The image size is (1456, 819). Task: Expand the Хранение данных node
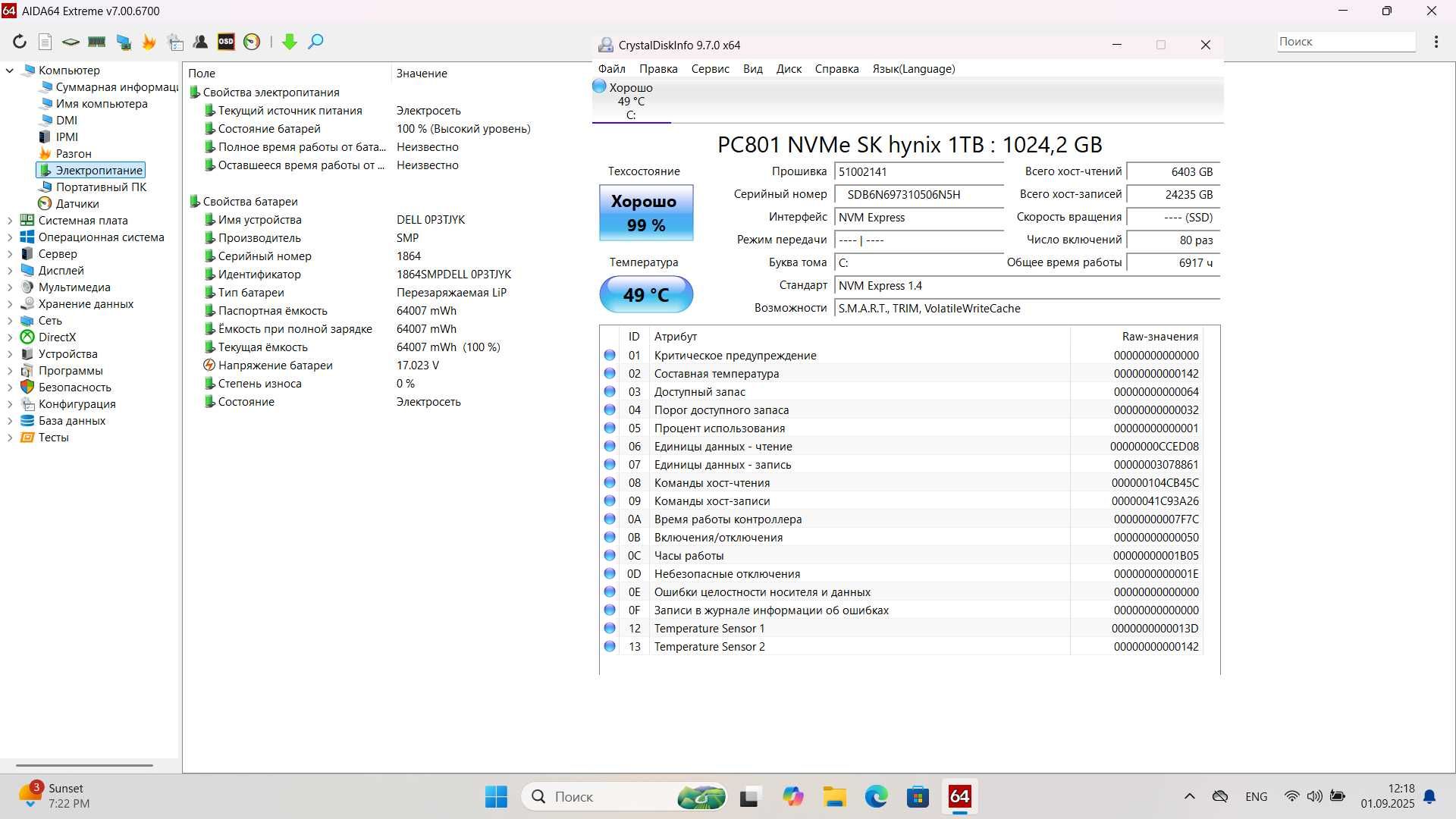coord(10,304)
